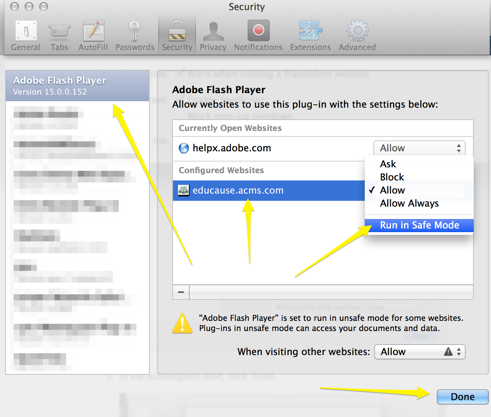Choose Block from the popup menu
This screenshot has height=417, width=491.
[x=419, y=177]
